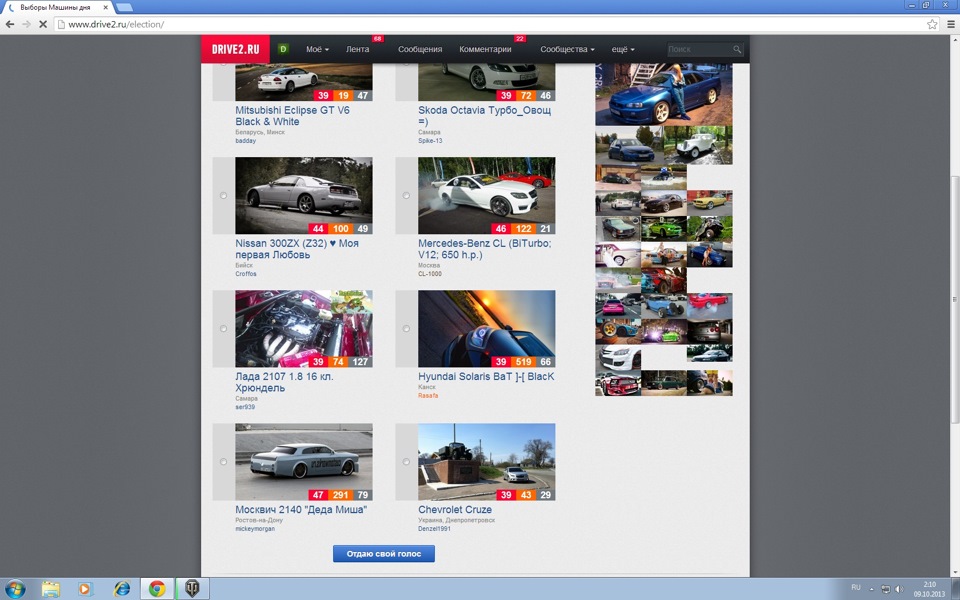This screenshot has width=960, height=600.
Task: Open Москвич 2140 Деда Миша link
Action: (x=301, y=509)
